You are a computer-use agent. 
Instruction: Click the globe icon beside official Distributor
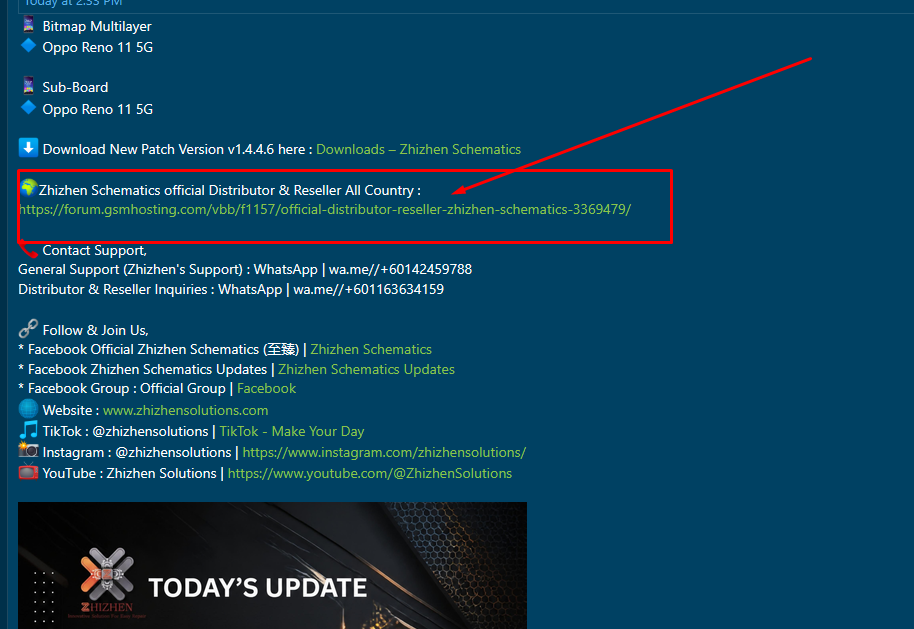[x=28, y=188]
